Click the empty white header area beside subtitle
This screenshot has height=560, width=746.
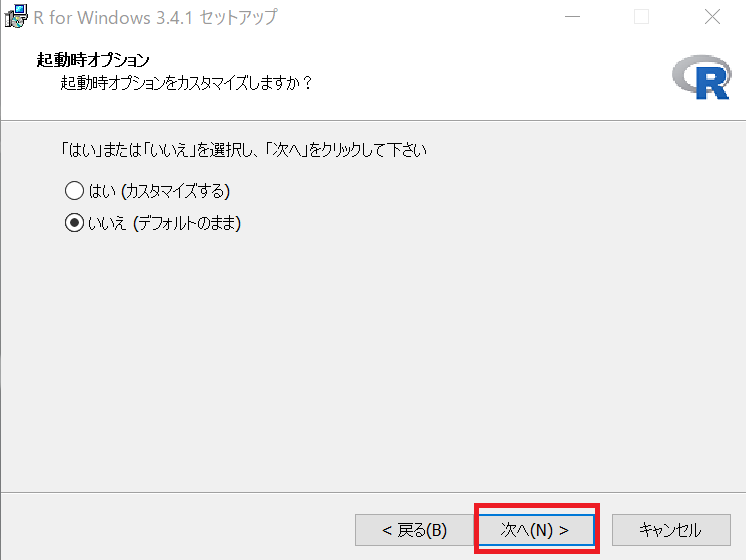490,81
